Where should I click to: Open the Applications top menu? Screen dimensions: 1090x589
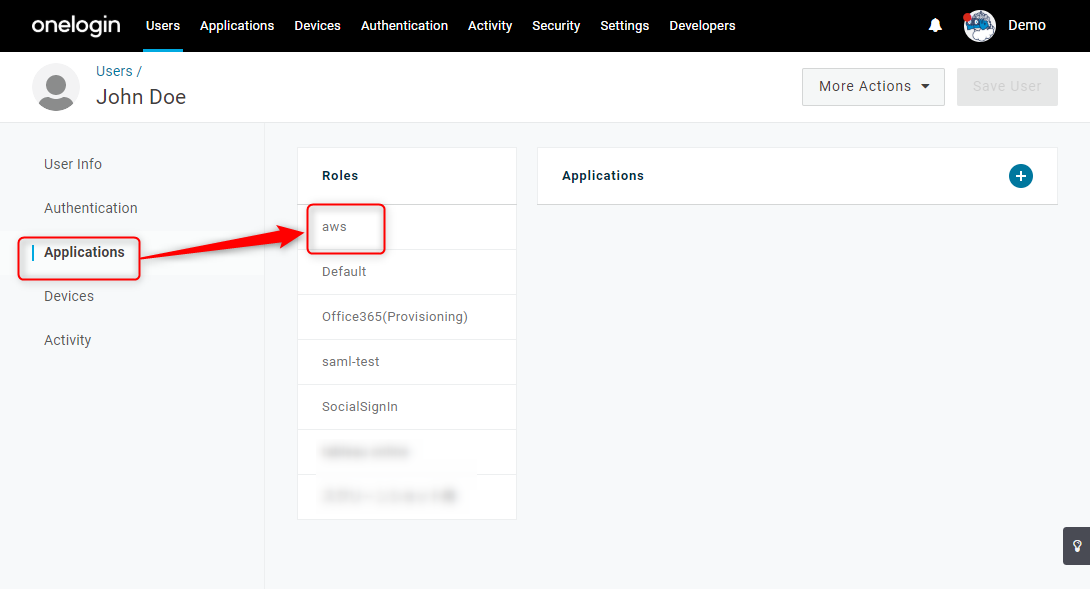pyautogui.click(x=237, y=26)
